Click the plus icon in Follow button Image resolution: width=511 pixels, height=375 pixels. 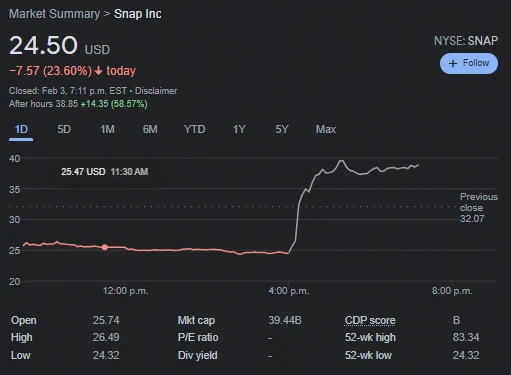pos(453,63)
